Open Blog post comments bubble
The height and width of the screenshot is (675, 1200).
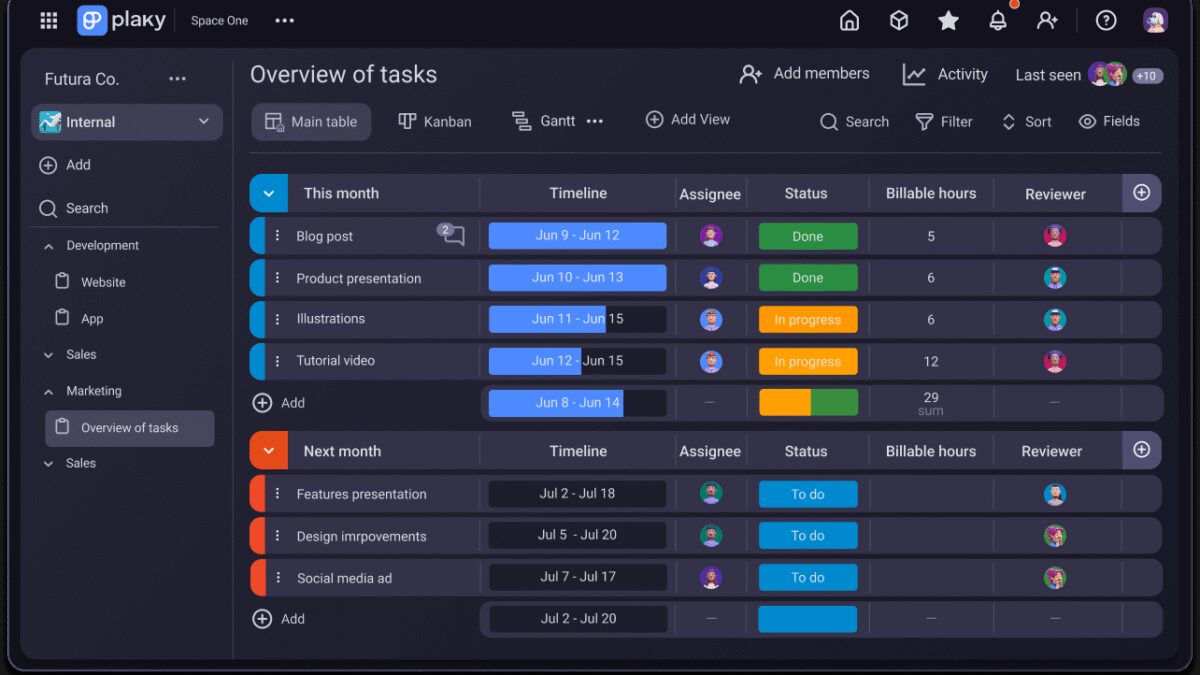click(453, 236)
